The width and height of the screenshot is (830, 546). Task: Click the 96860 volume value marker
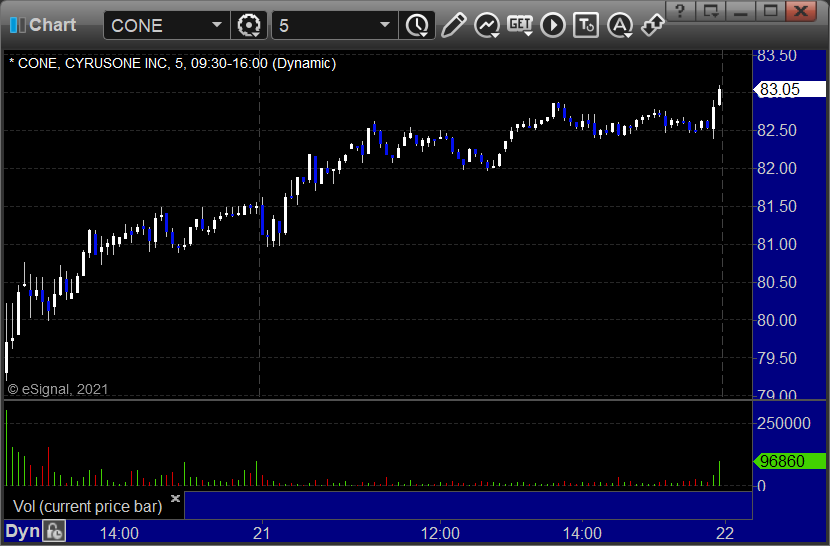point(789,461)
